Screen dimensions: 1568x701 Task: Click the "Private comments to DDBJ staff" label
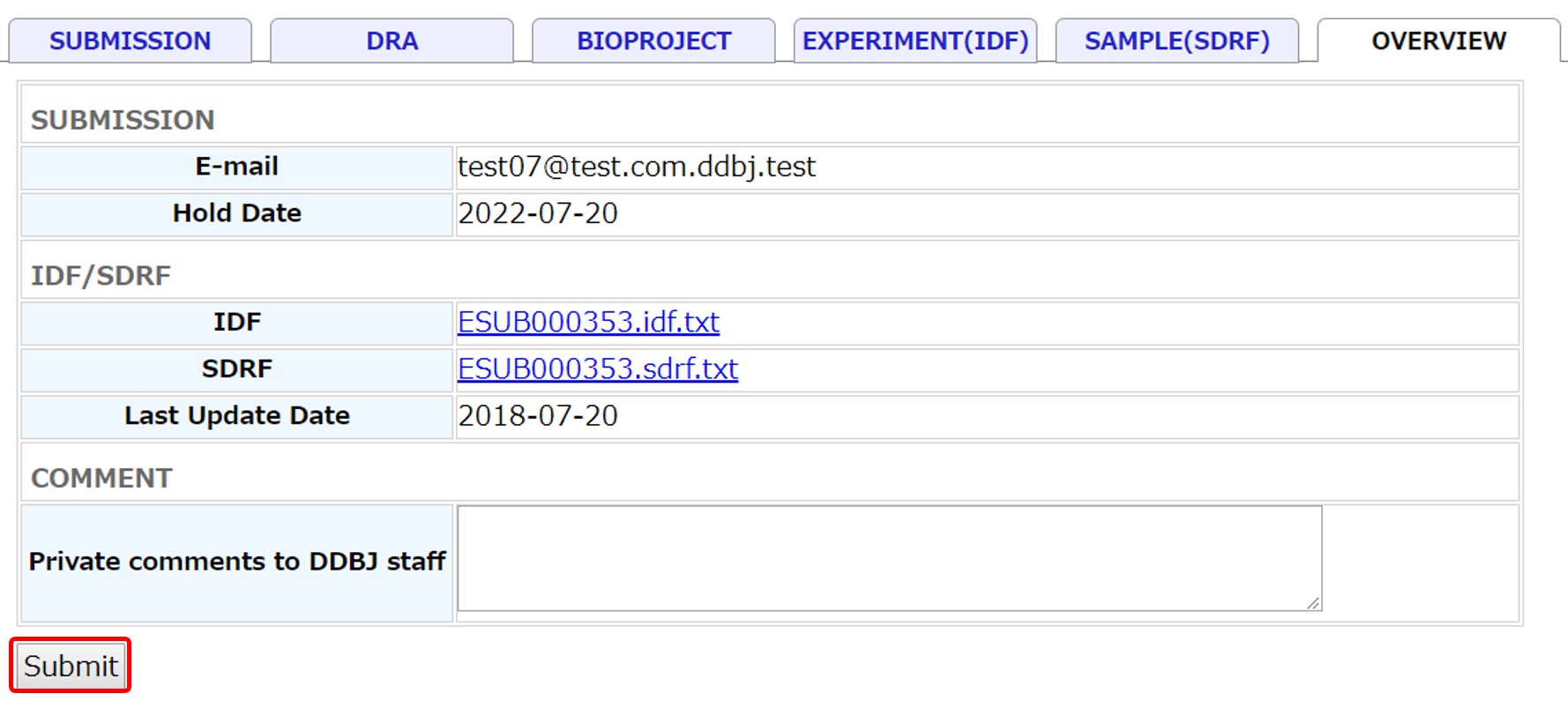point(236,562)
